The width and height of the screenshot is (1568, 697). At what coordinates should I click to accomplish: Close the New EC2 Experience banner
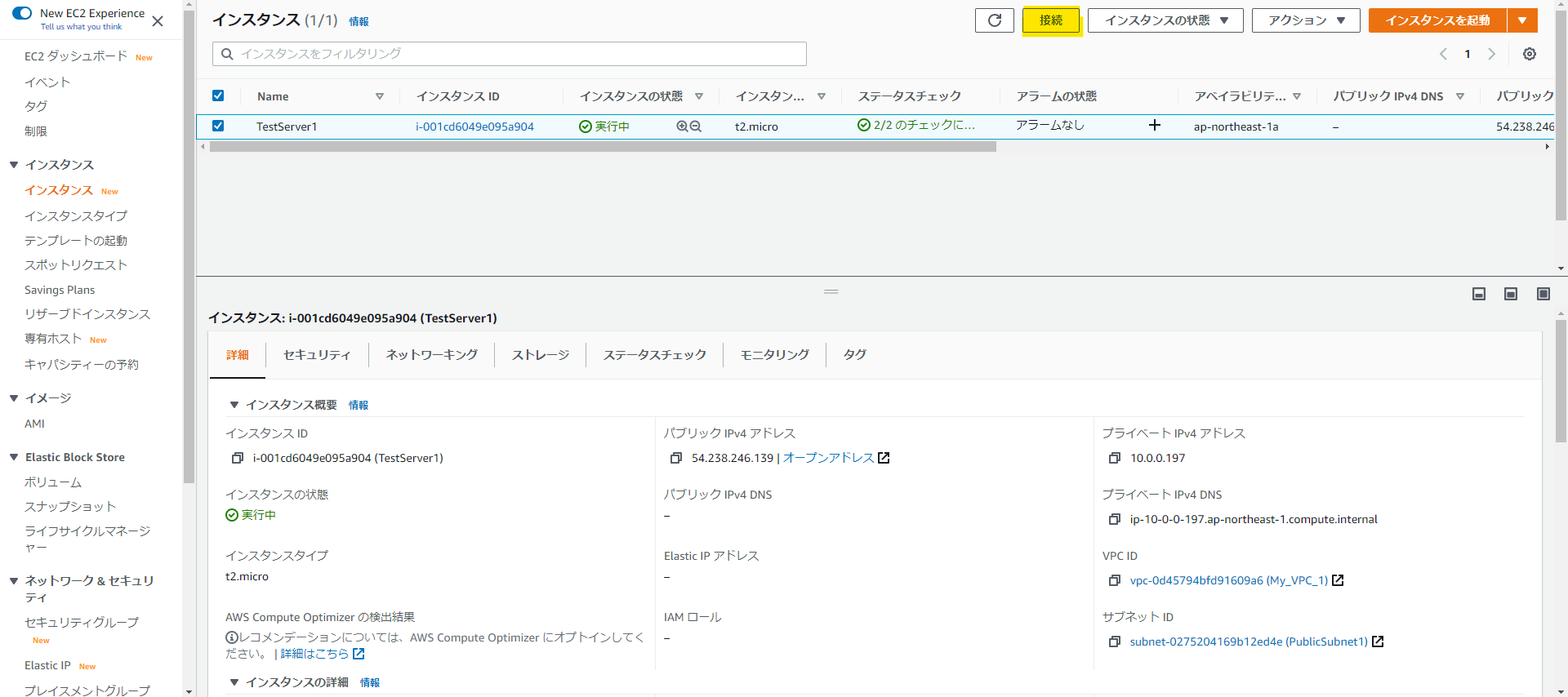pos(158,21)
